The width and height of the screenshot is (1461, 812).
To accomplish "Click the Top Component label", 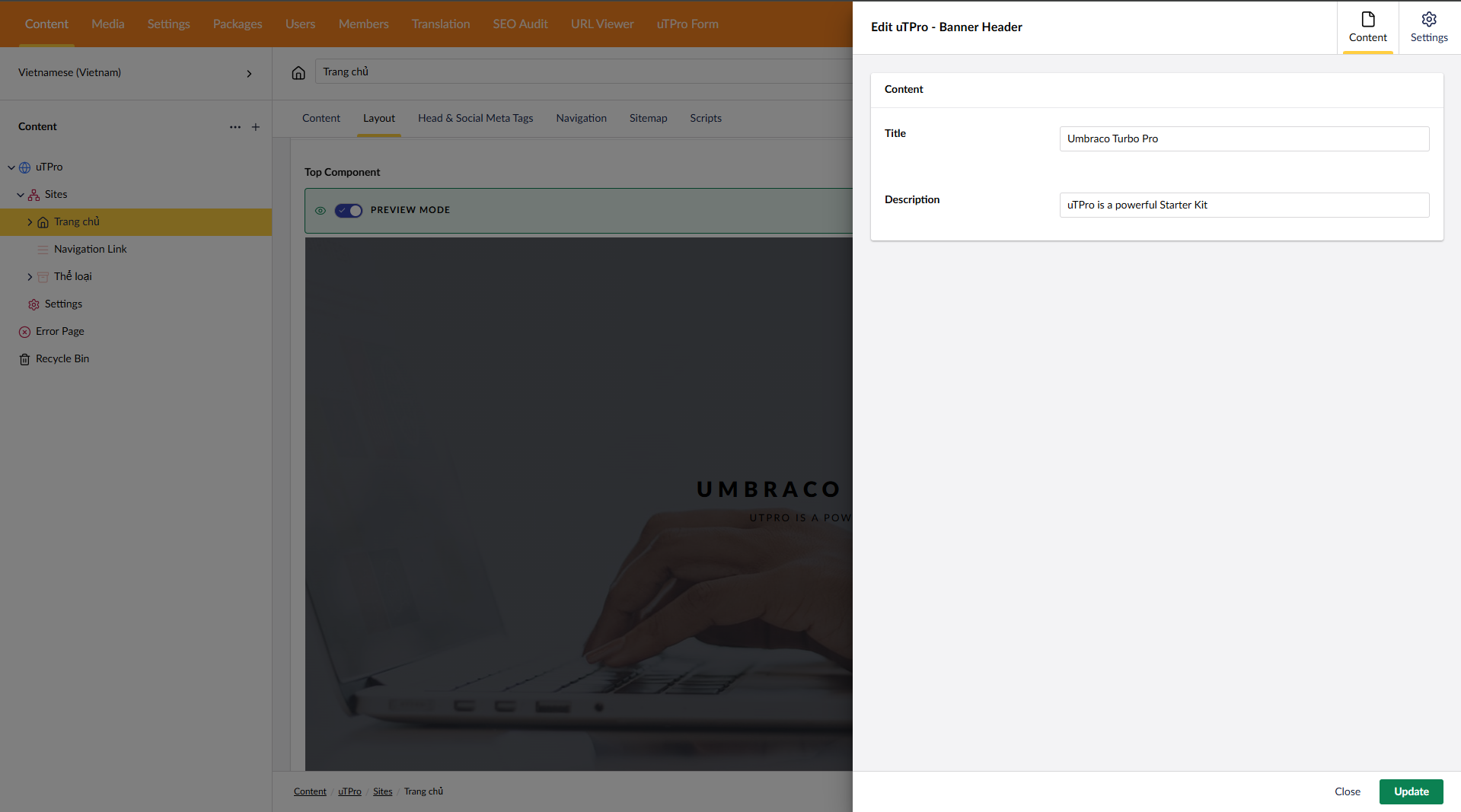I will click(342, 173).
